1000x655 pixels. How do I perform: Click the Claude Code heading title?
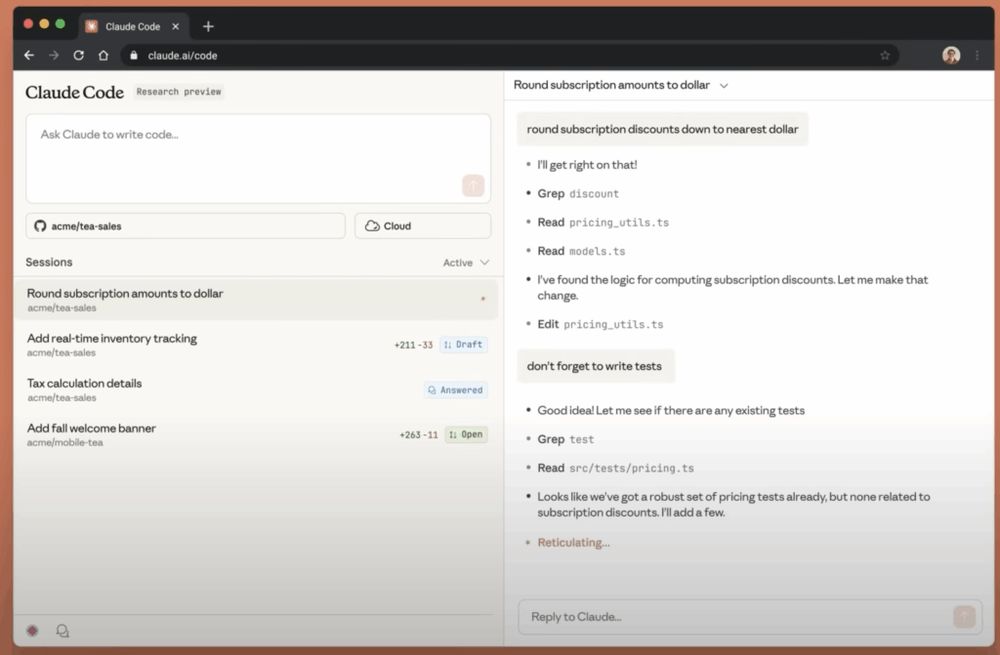tap(75, 92)
